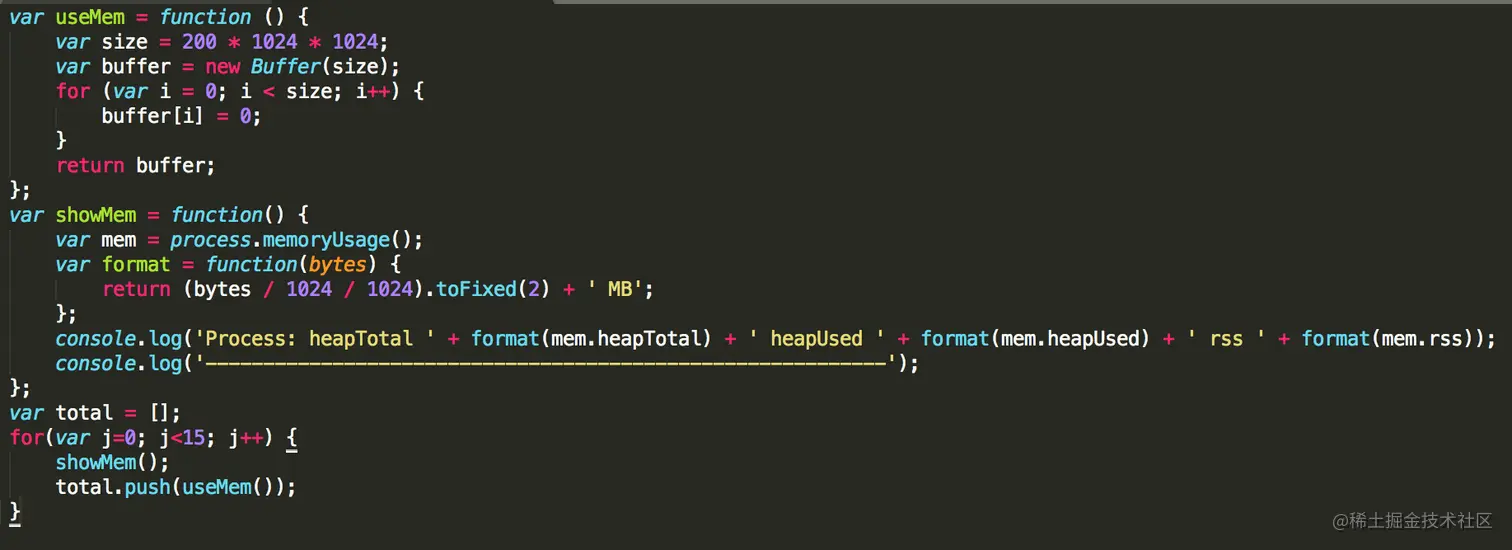Click 'process' in the 'var mem' line
The height and width of the screenshot is (550, 1512).
click(210, 240)
